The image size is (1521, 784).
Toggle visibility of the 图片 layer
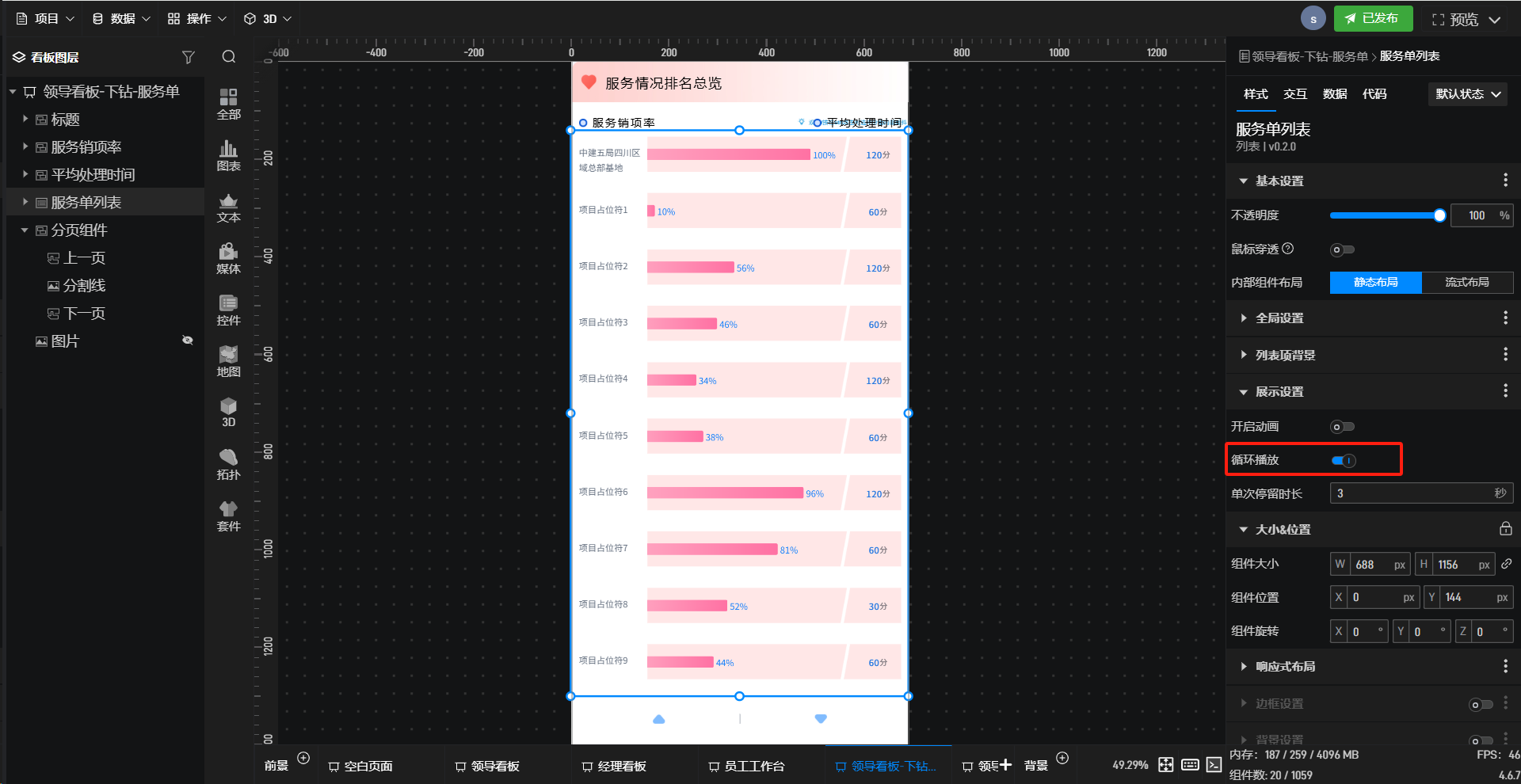pyautogui.click(x=188, y=341)
